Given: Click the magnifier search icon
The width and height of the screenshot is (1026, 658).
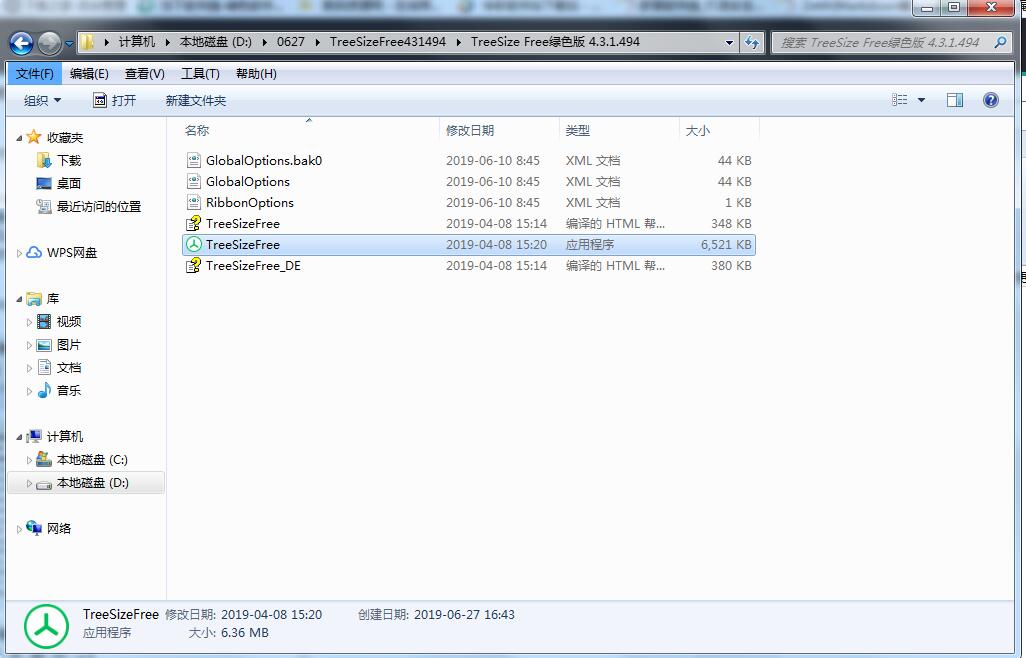Looking at the screenshot, I should [x=1000, y=43].
